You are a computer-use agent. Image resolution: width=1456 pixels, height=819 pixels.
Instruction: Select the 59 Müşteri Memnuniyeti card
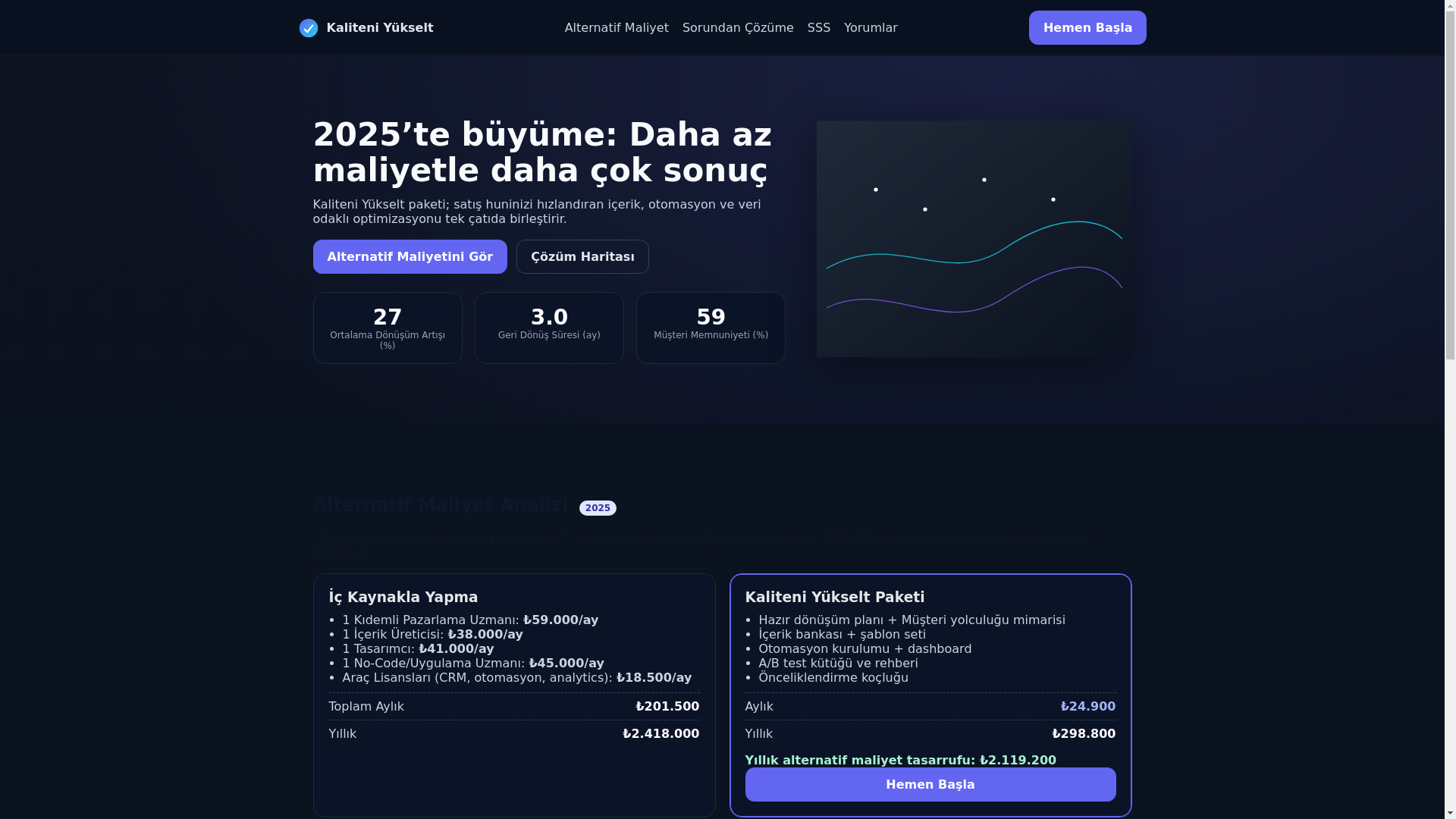pos(710,328)
